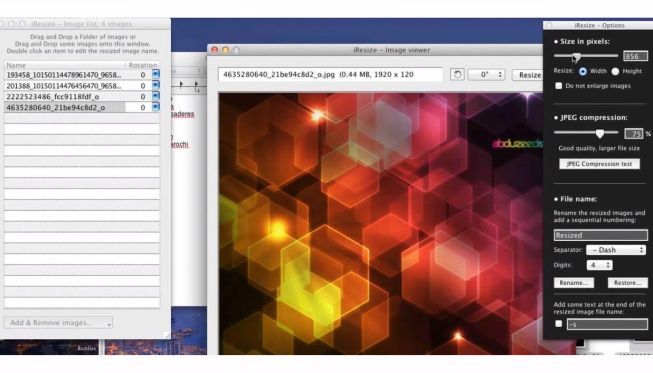Enable Do not enlarge images checkbox
Viewport: 653px width, 373px height.
558,86
